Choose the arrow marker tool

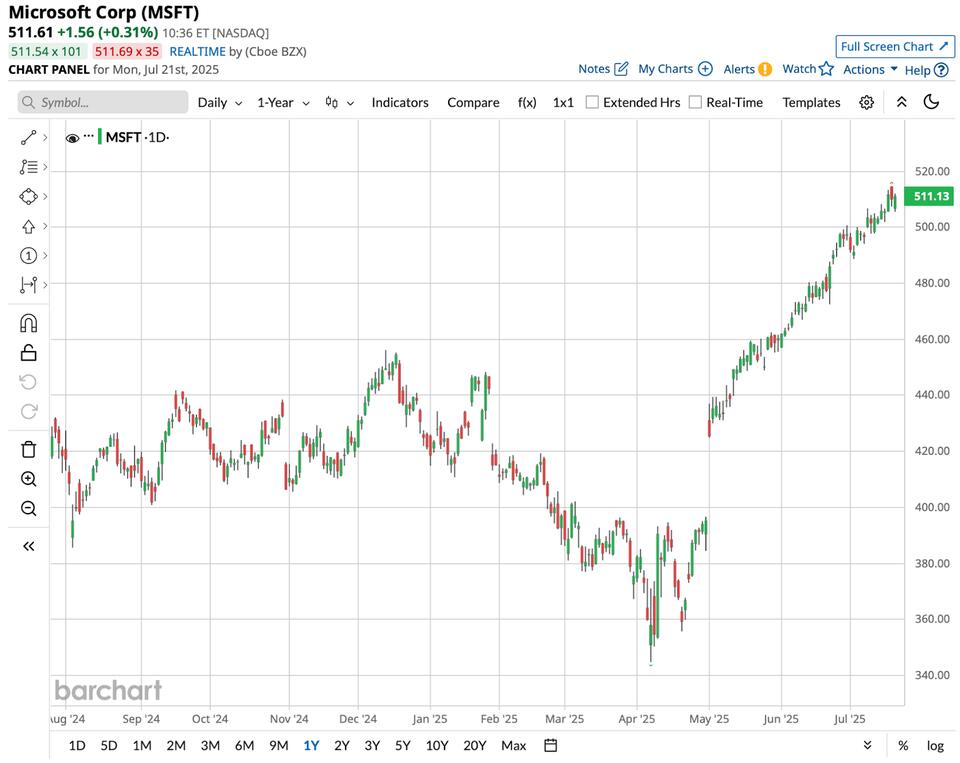coord(28,227)
